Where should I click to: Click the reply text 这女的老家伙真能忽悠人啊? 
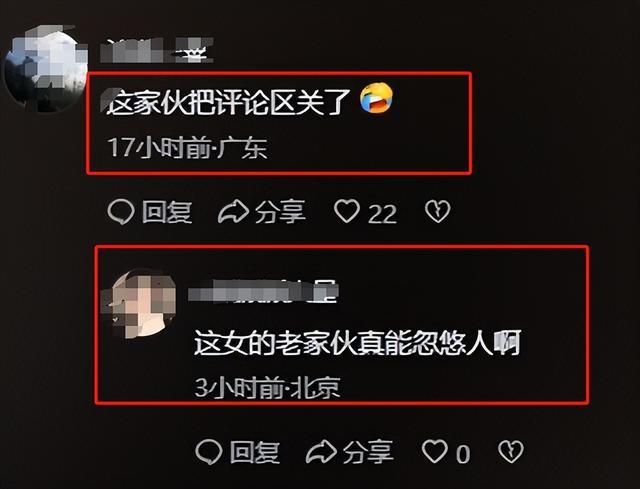click(358, 342)
